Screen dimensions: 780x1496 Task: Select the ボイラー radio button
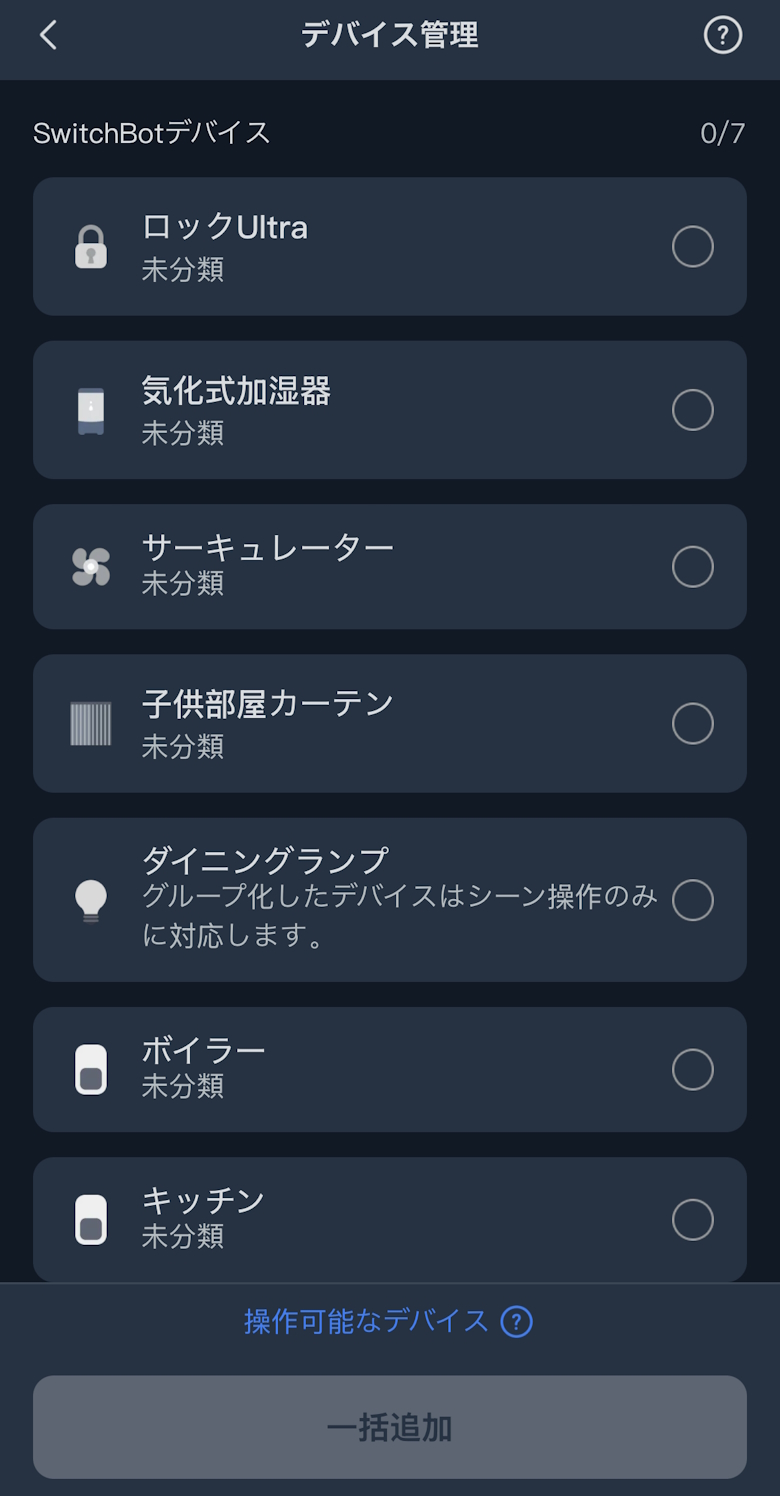[693, 1070]
